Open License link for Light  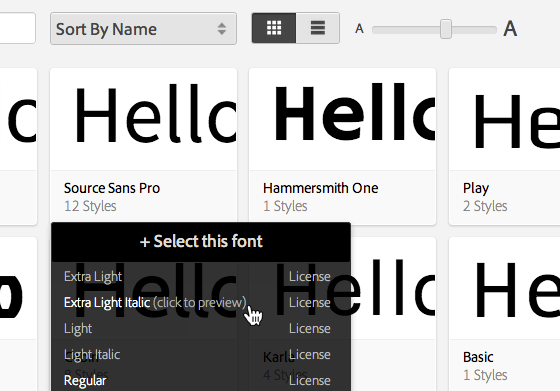[309, 329]
